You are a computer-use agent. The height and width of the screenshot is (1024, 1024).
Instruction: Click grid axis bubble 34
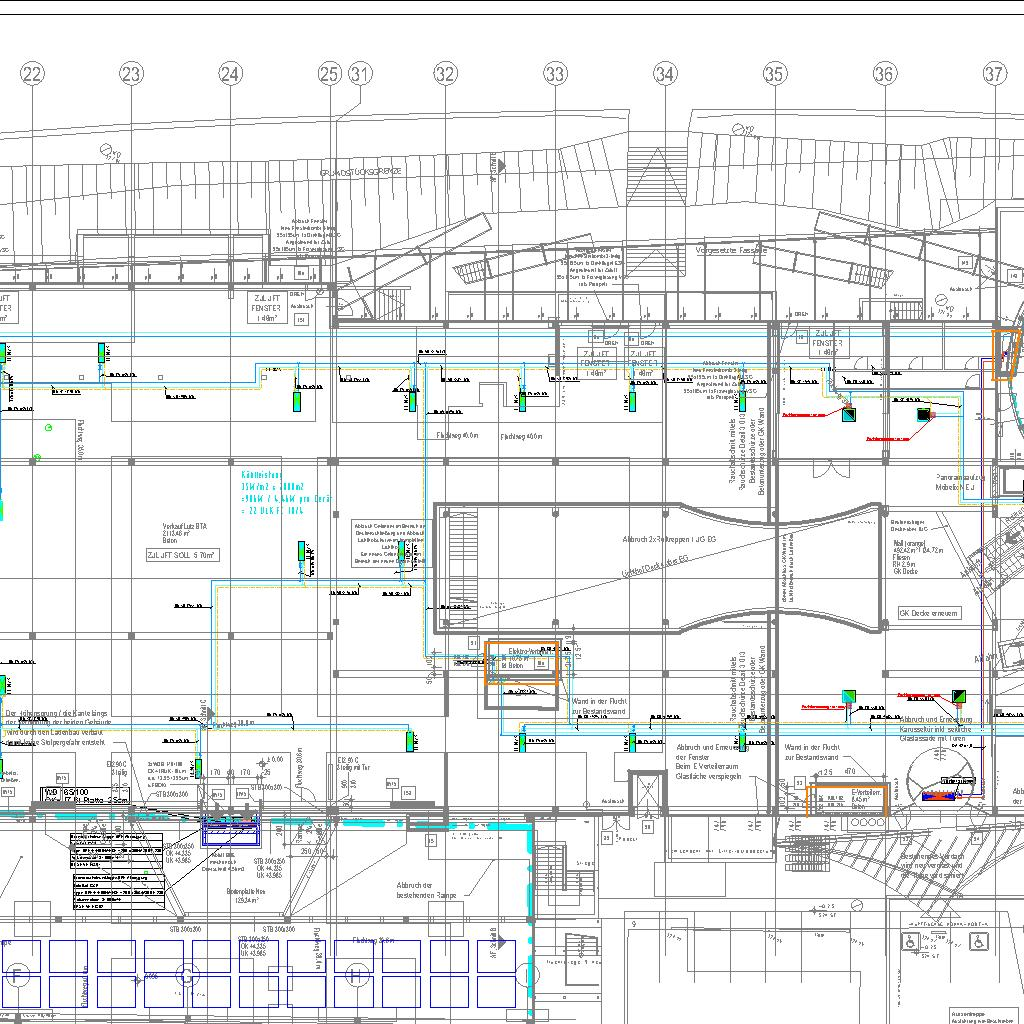tap(665, 74)
